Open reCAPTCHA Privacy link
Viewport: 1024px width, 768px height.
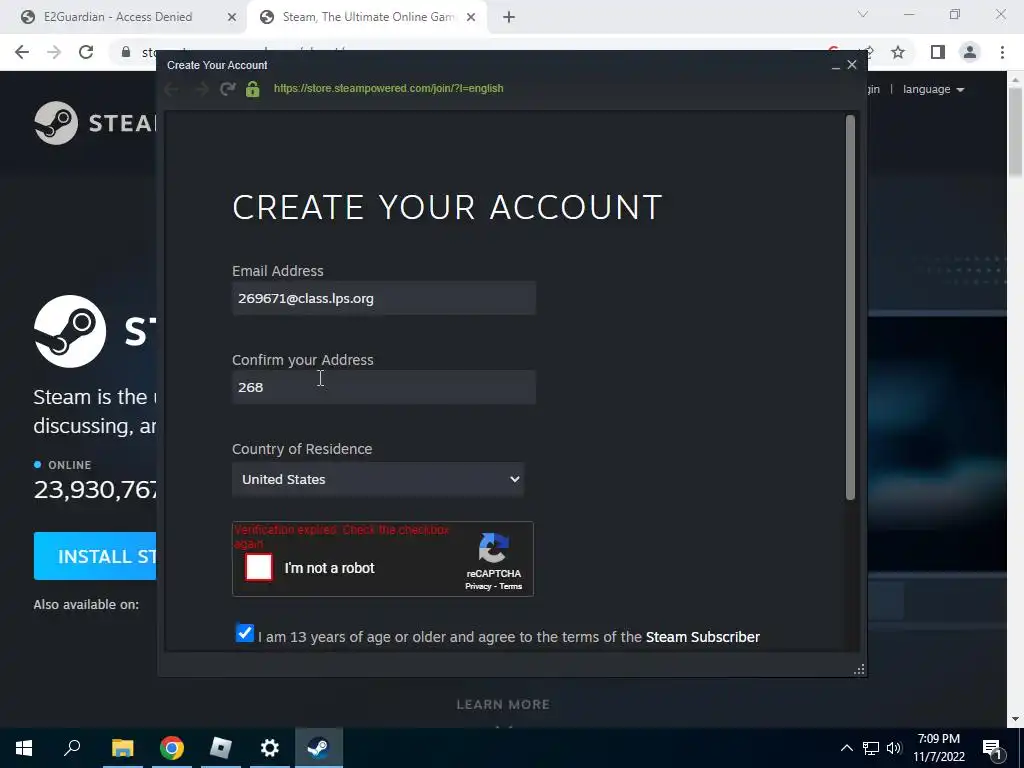click(478, 586)
